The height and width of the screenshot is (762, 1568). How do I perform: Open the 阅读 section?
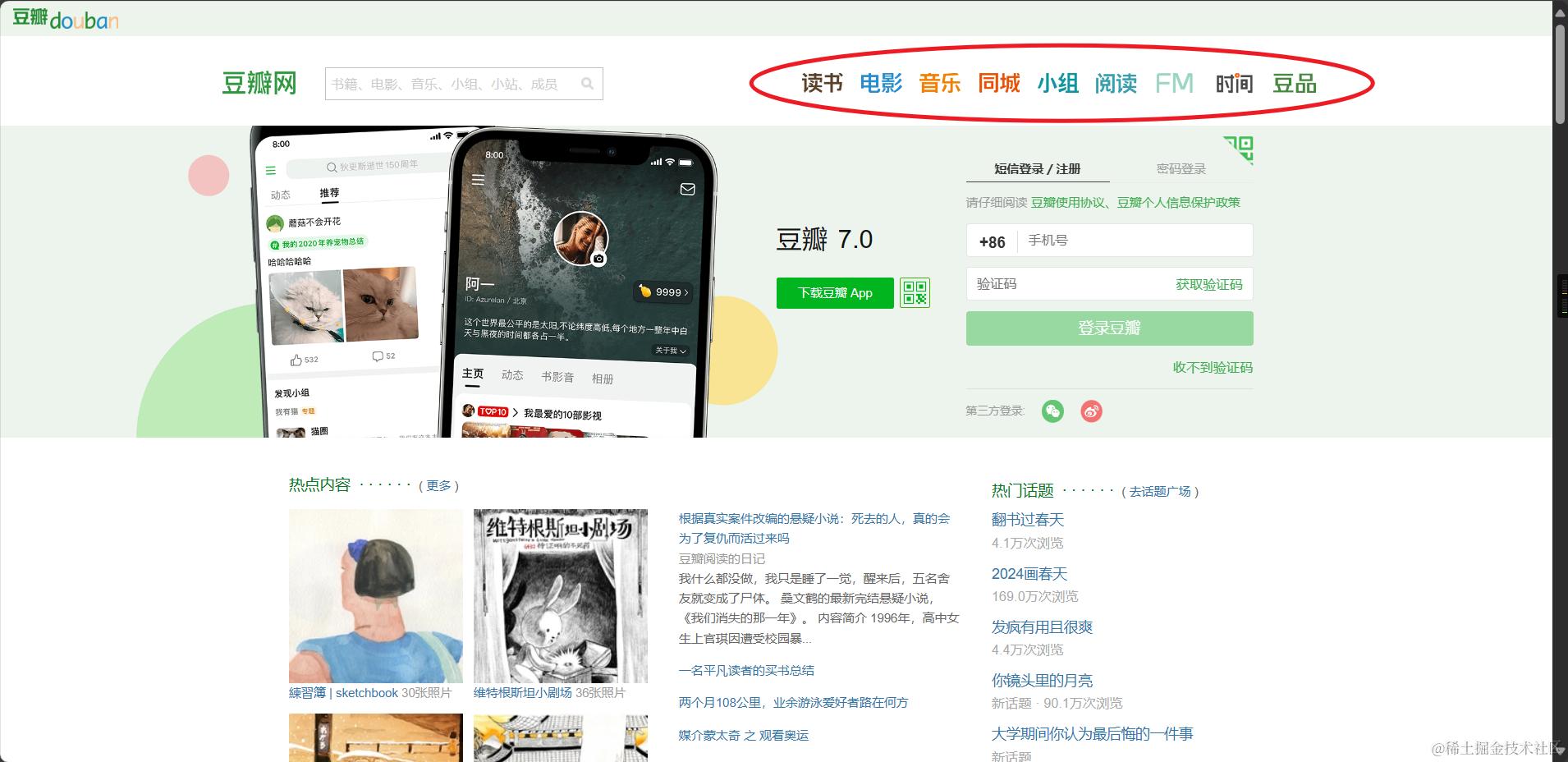(x=1116, y=83)
